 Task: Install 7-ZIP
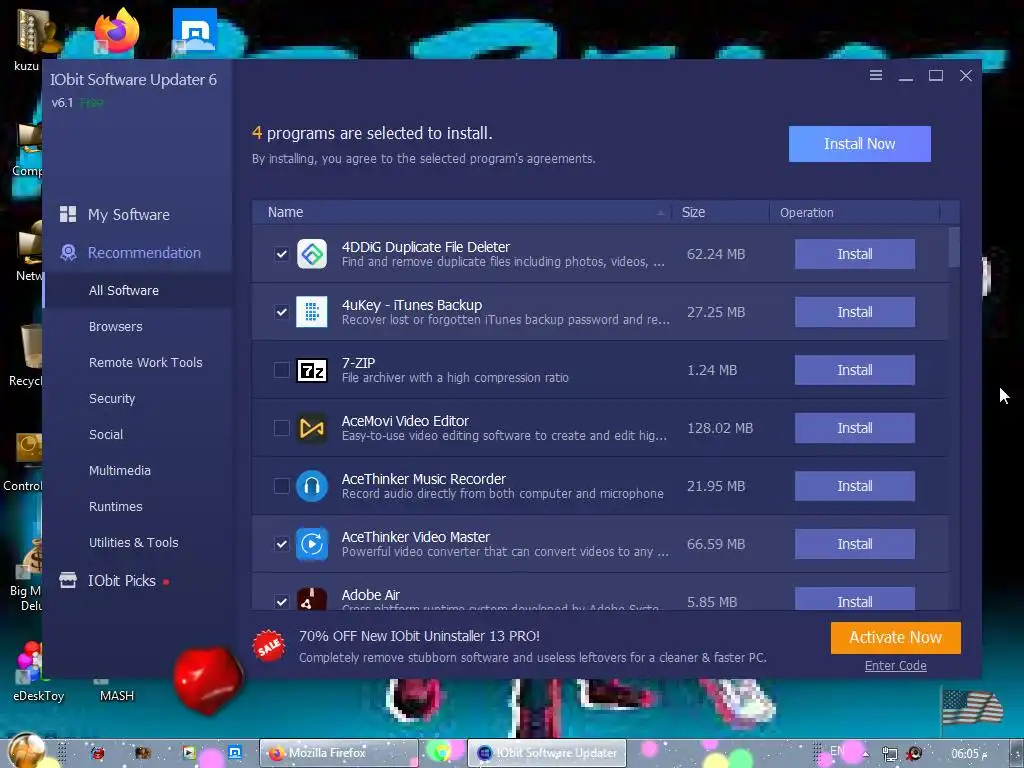click(x=854, y=370)
